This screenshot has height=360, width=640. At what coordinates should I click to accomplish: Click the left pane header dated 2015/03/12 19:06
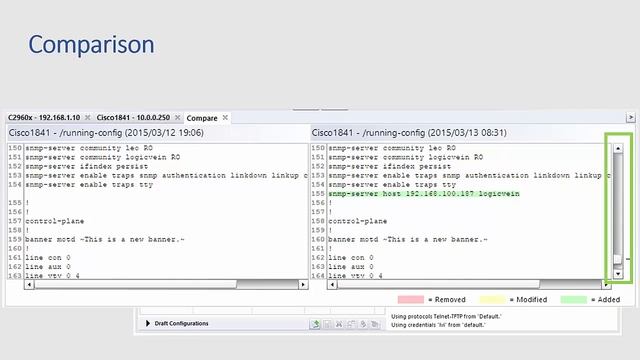[106, 133]
